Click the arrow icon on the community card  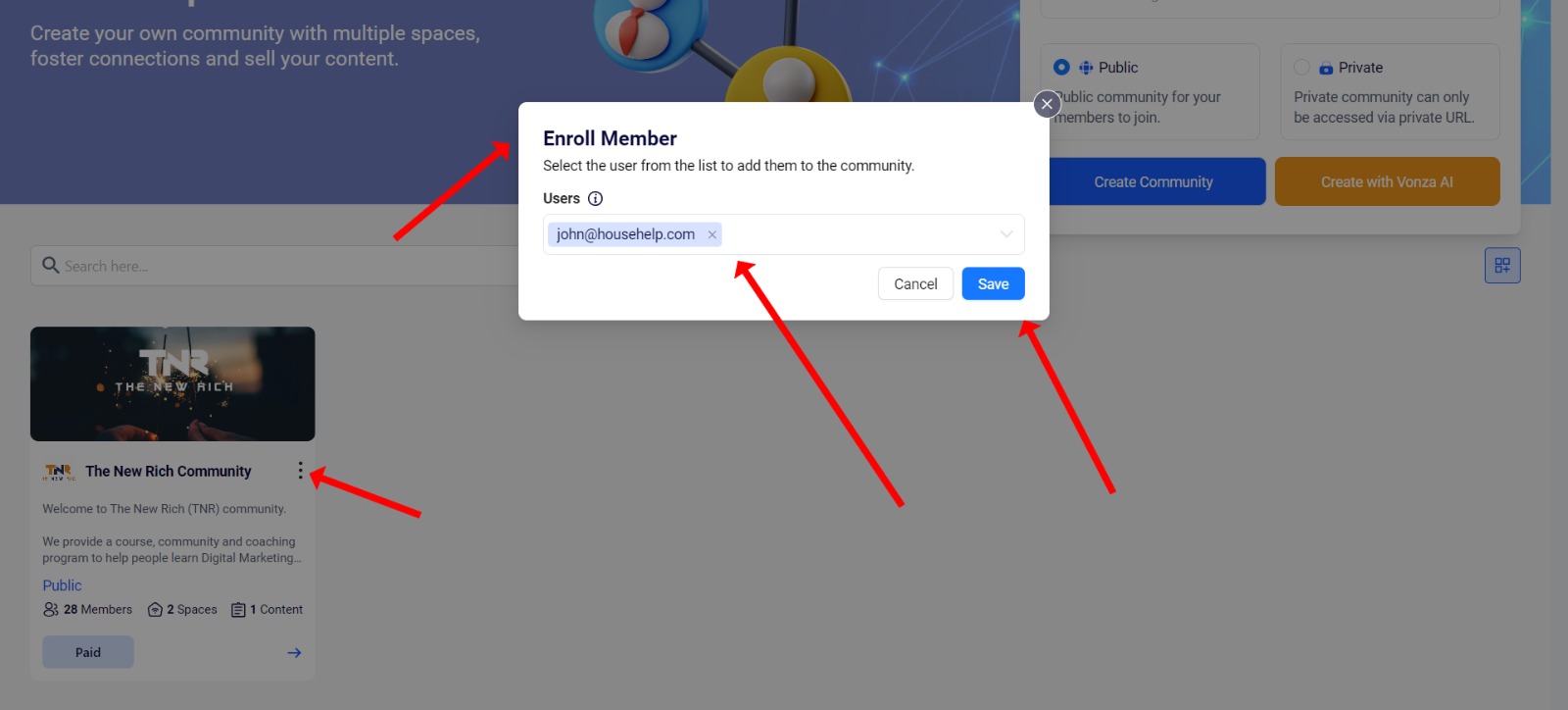[294, 653]
